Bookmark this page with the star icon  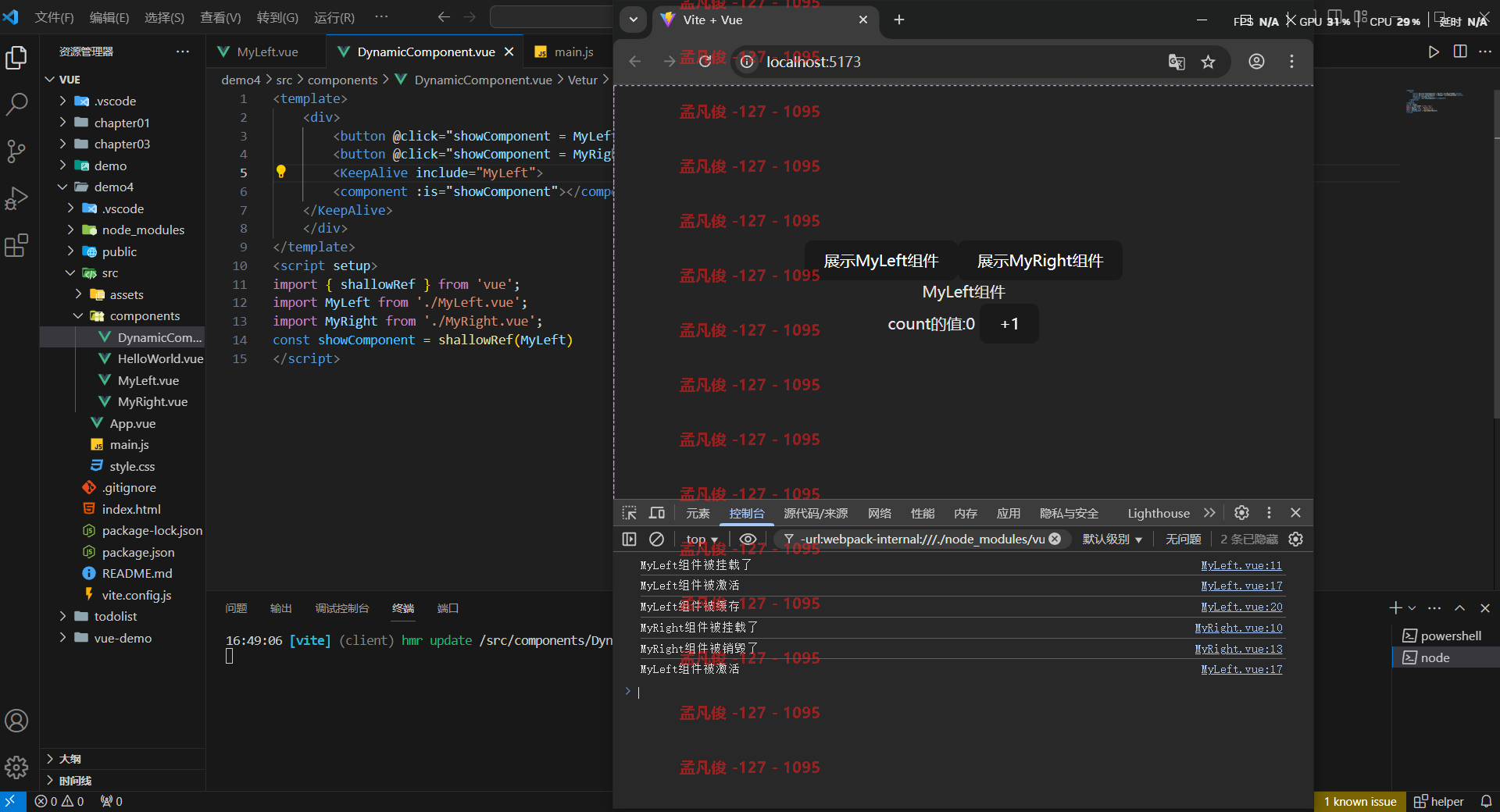pyautogui.click(x=1209, y=62)
